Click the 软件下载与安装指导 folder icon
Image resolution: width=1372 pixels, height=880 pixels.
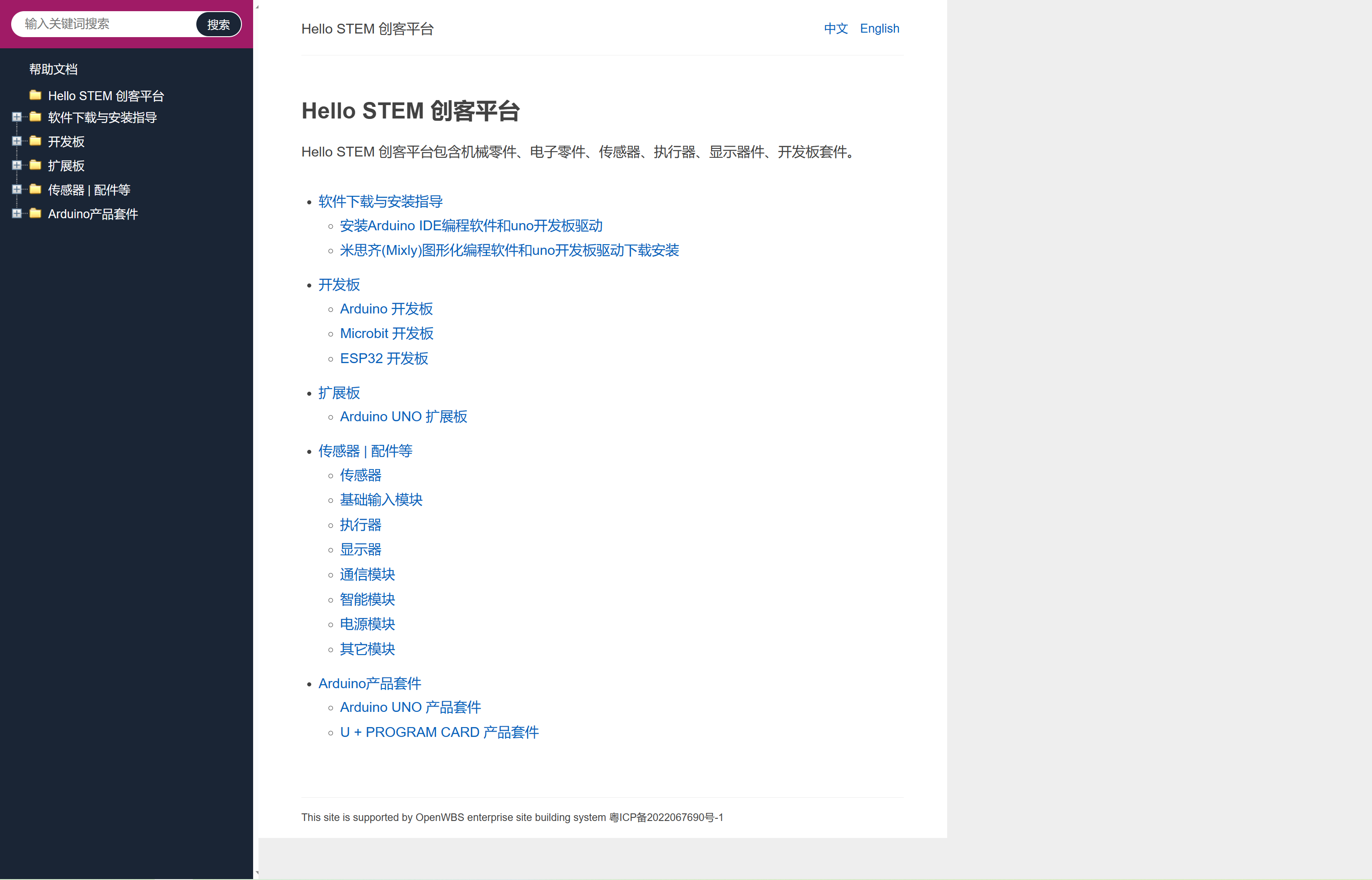[x=36, y=117]
